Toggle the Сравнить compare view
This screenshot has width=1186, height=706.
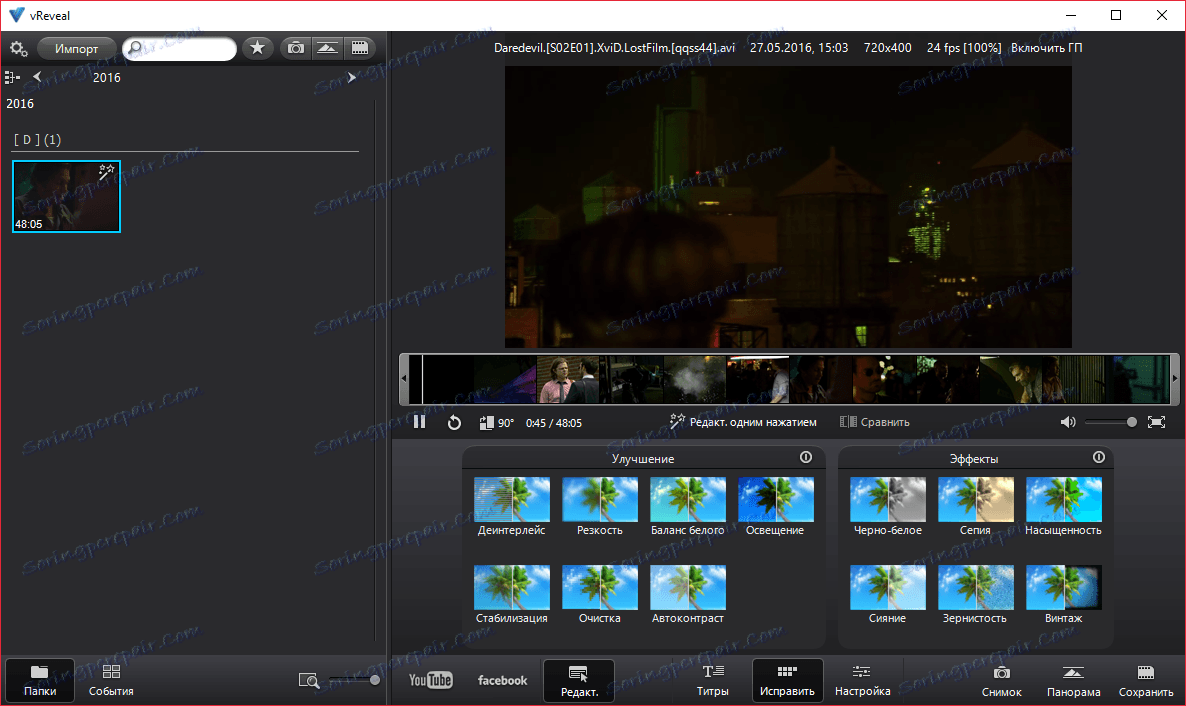[875, 422]
